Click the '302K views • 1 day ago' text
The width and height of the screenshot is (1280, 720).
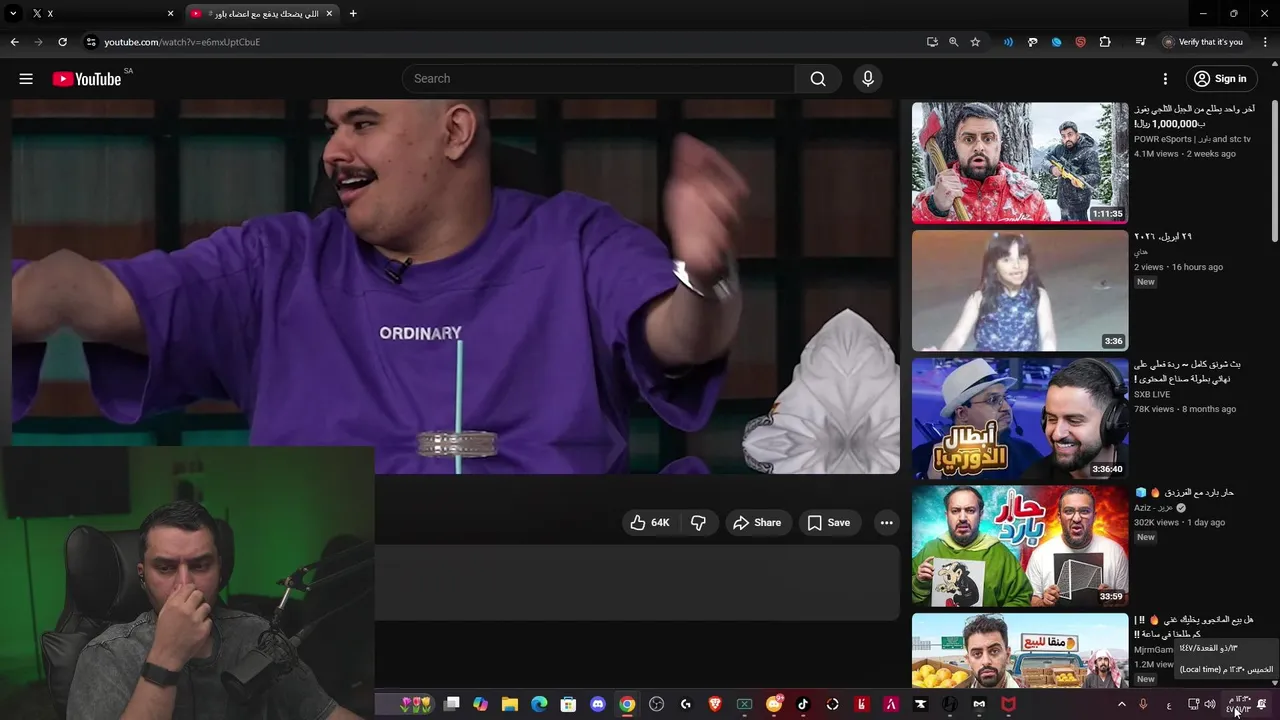click(x=1179, y=523)
